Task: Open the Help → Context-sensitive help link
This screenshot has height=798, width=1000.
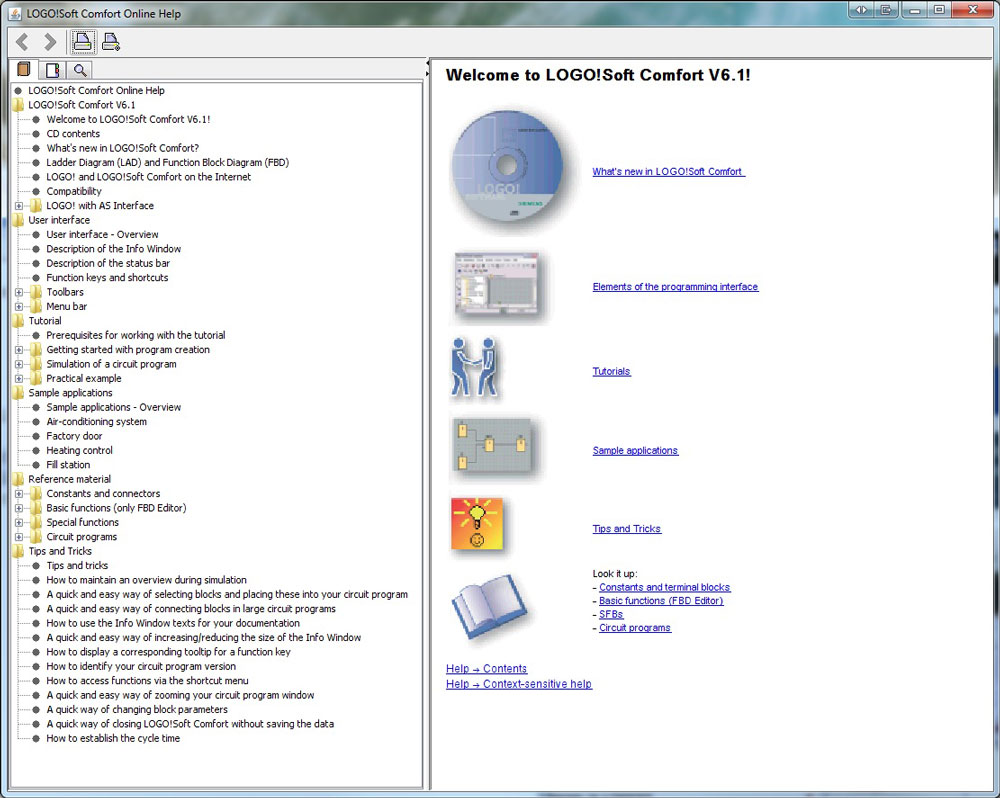Action: [518, 684]
